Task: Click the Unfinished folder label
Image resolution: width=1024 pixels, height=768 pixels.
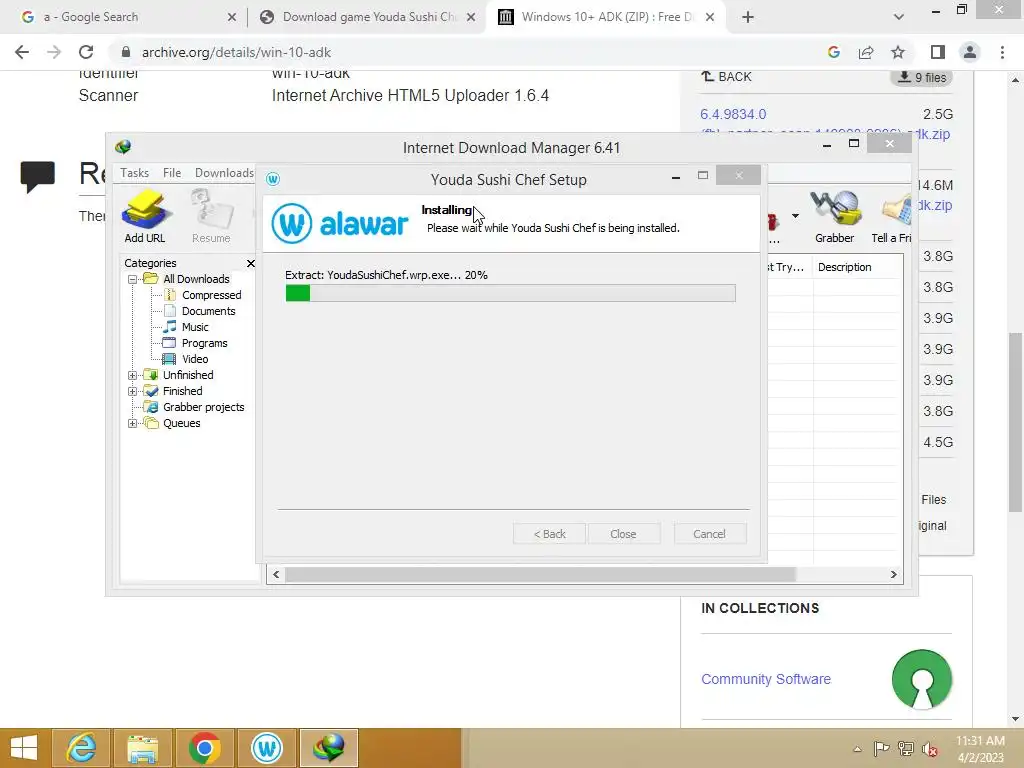Action: (x=188, y=375)
